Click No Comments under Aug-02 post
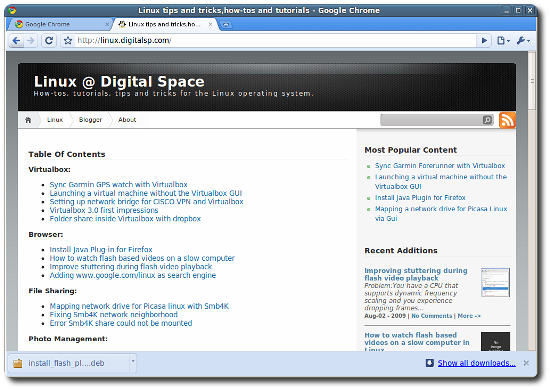This screenshot has width=550, height=390. pyautogui.click(x=431, y=316)
